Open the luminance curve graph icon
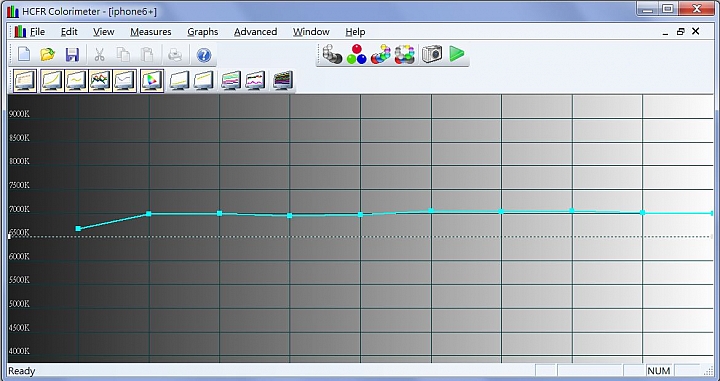Image resolution: width=720 pixels, height=381 pixels. [x=51, y=81]
